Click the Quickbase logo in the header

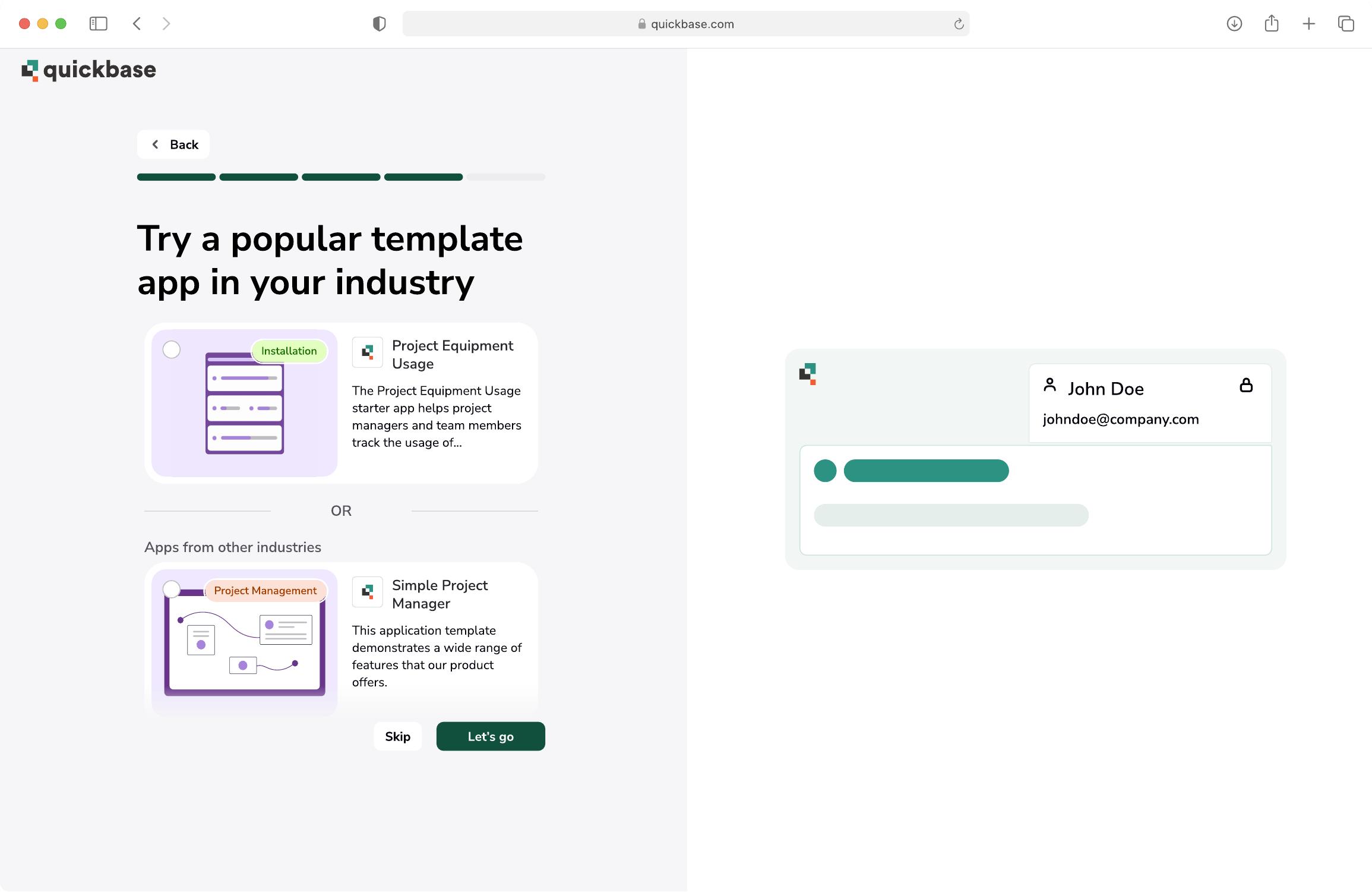click(89, 70)
